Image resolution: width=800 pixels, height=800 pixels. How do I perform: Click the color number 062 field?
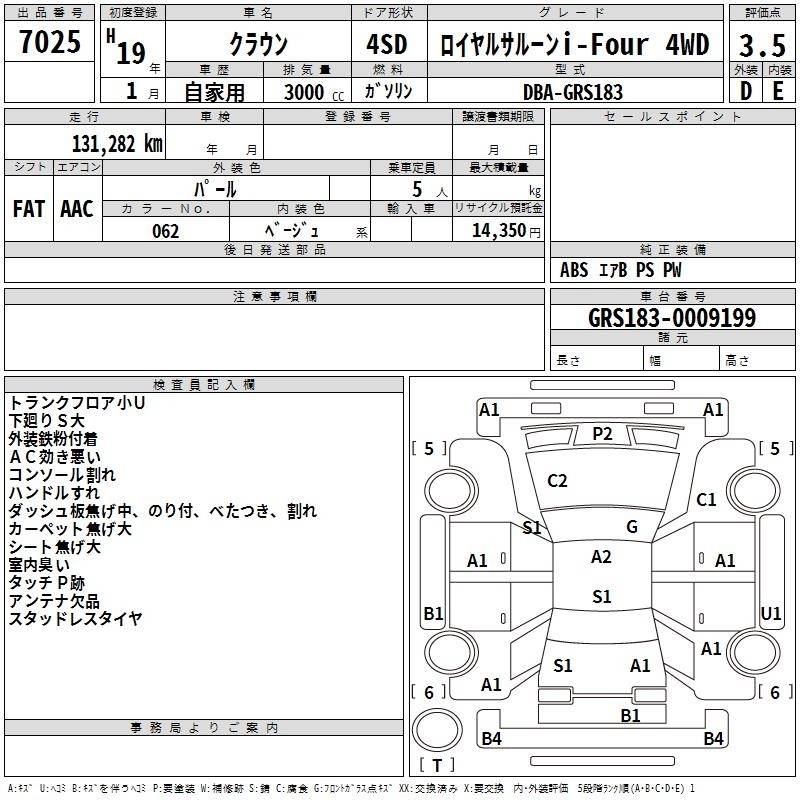coord(165,231)
